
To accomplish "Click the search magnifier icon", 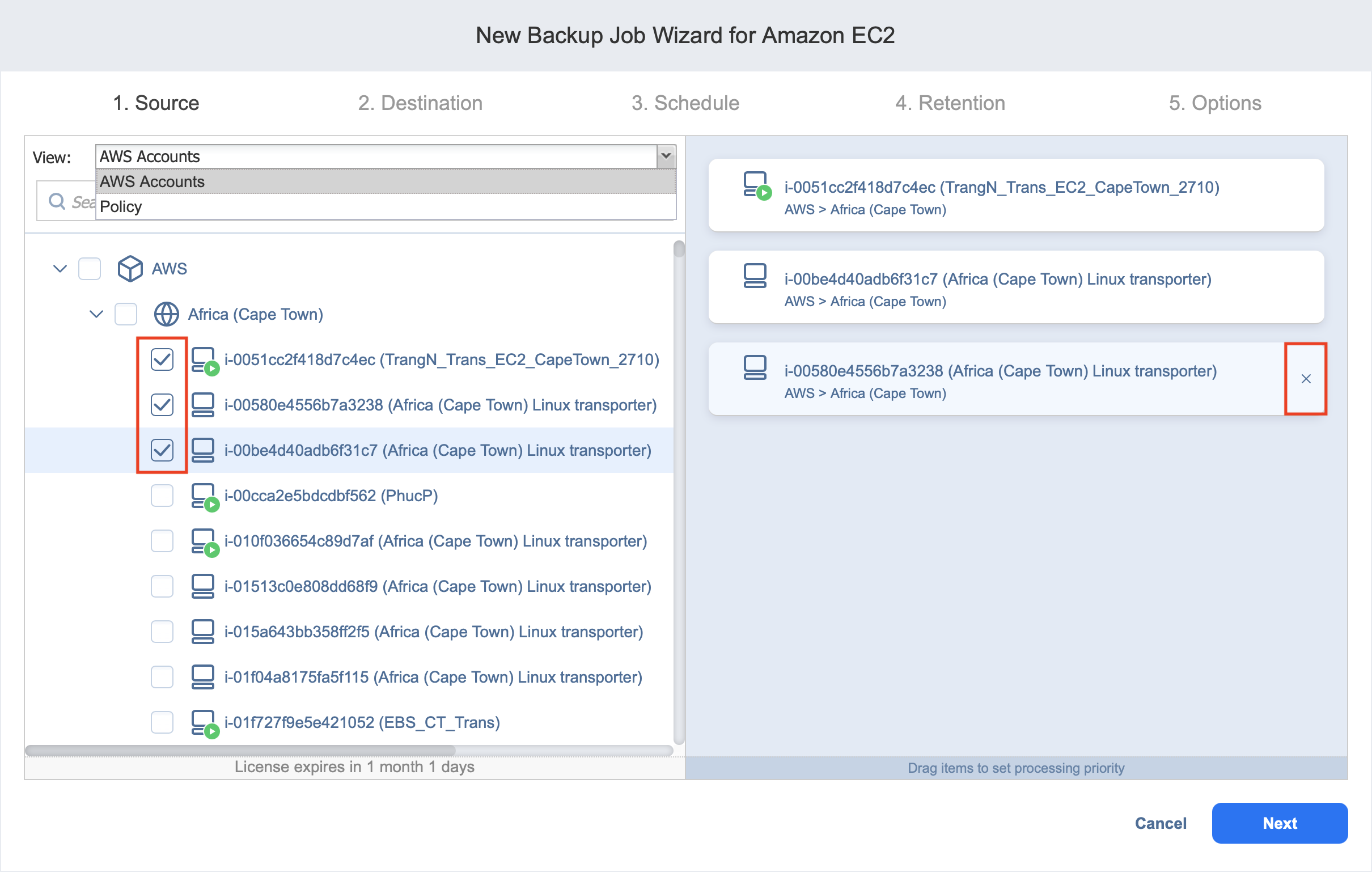I will pos(56,201).
